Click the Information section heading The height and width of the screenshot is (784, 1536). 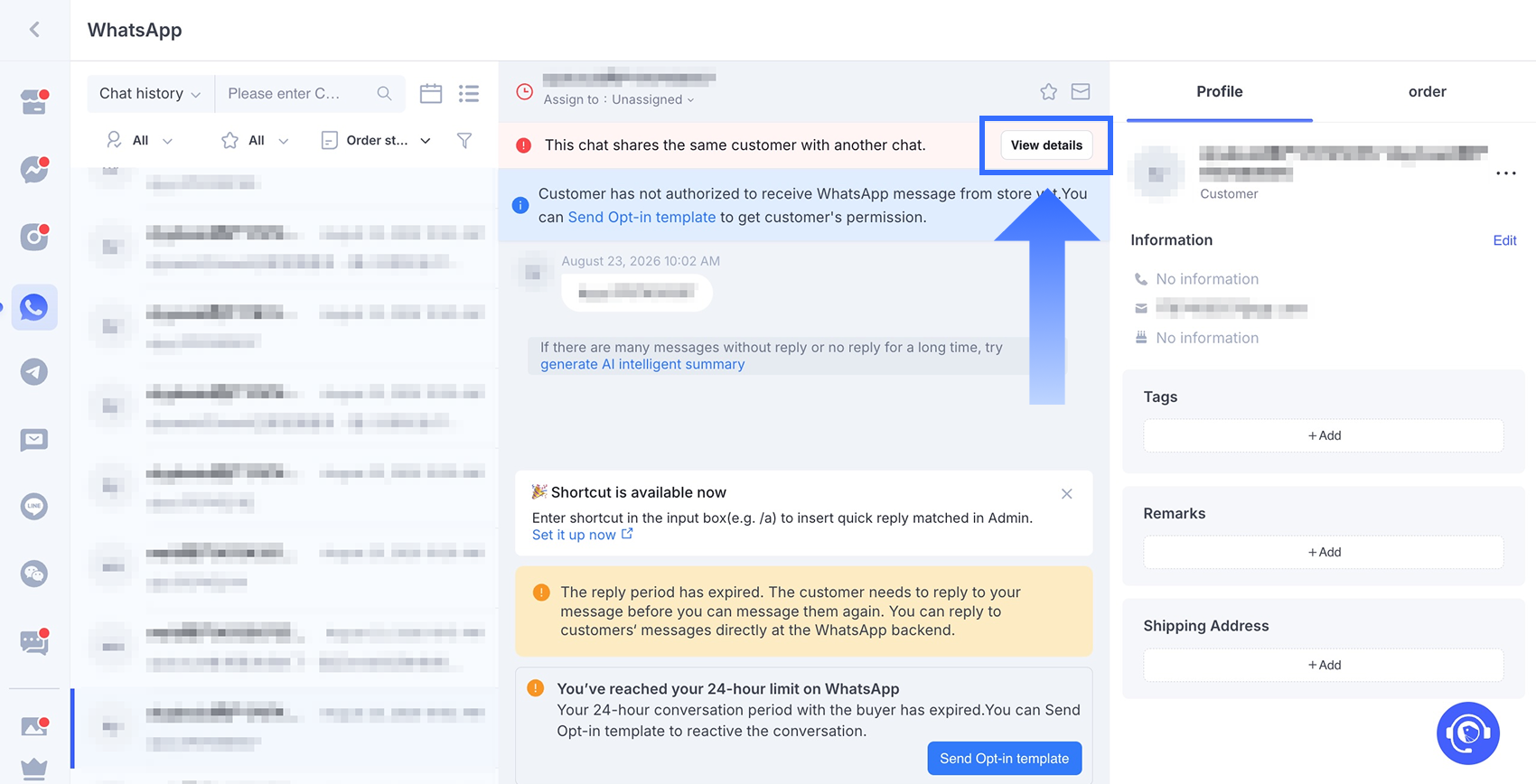[1171, 240]
